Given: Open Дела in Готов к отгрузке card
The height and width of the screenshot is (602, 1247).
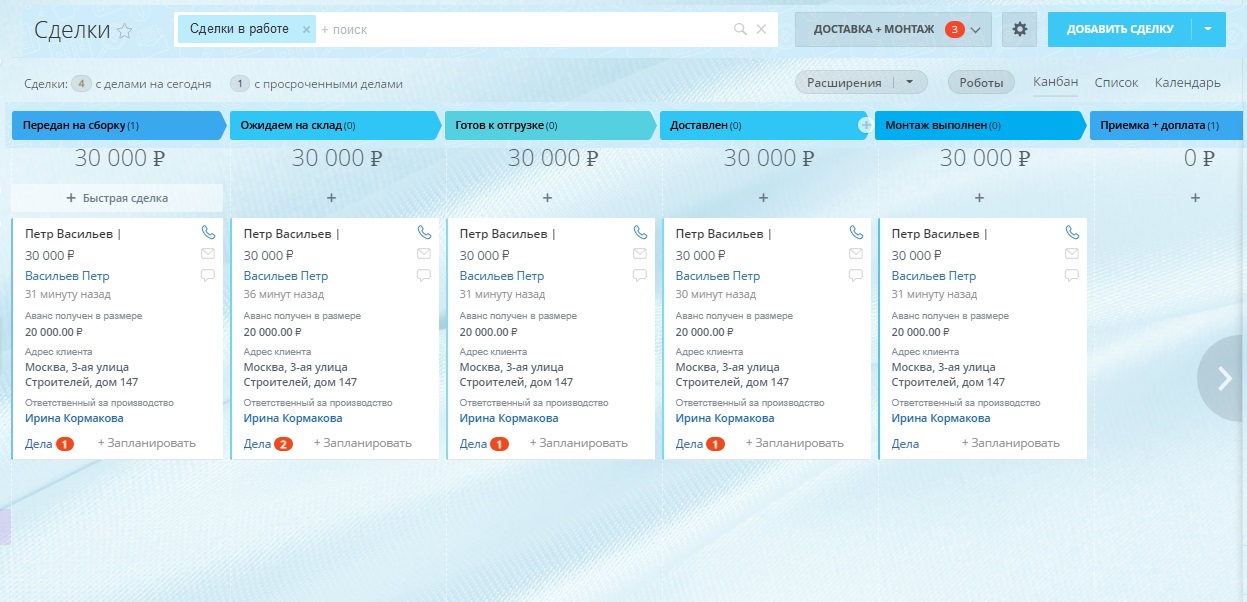Looking at the screenshot, I should click(x=484, y=443).
